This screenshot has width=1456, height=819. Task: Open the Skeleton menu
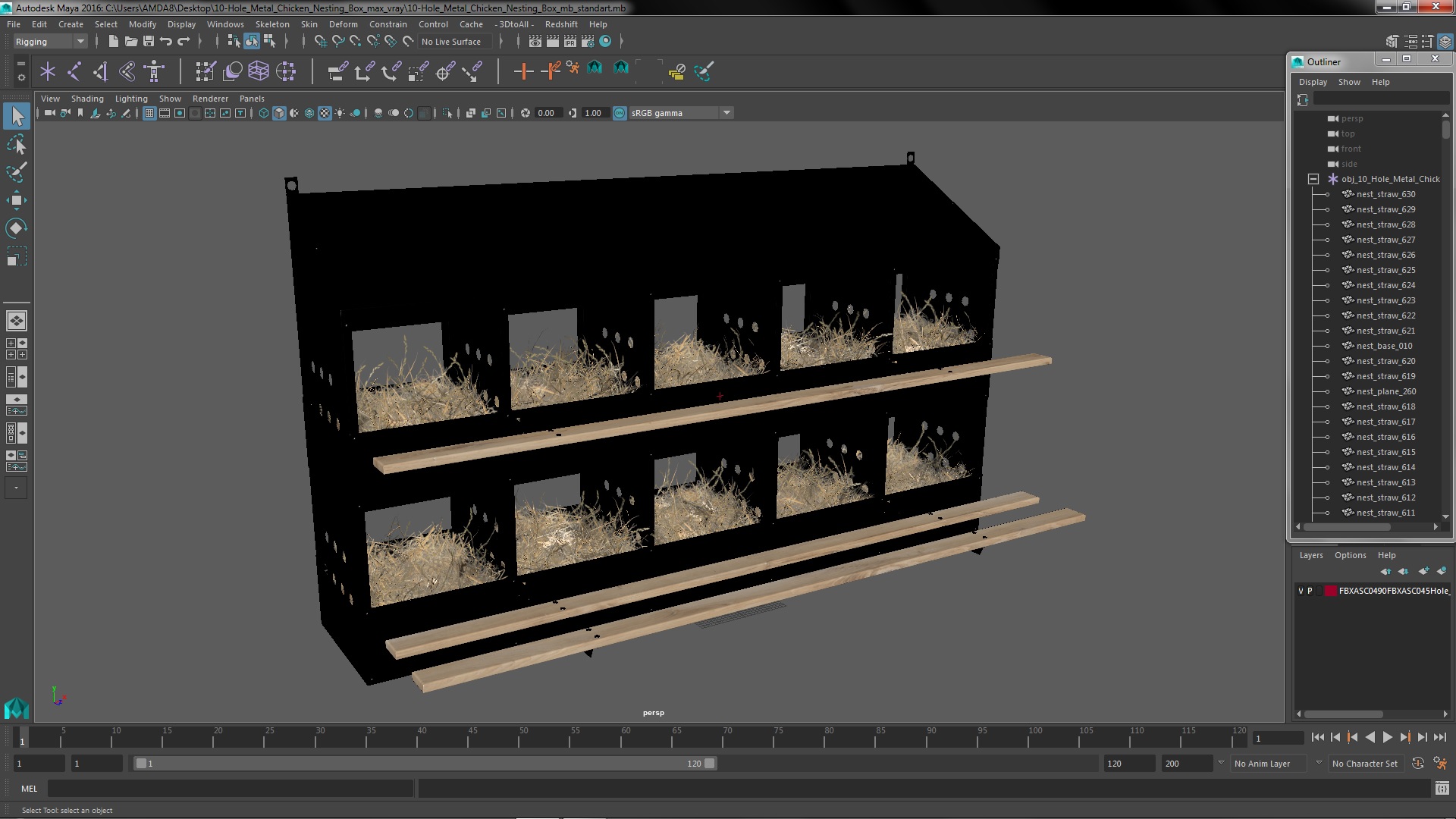pos(271,24)
